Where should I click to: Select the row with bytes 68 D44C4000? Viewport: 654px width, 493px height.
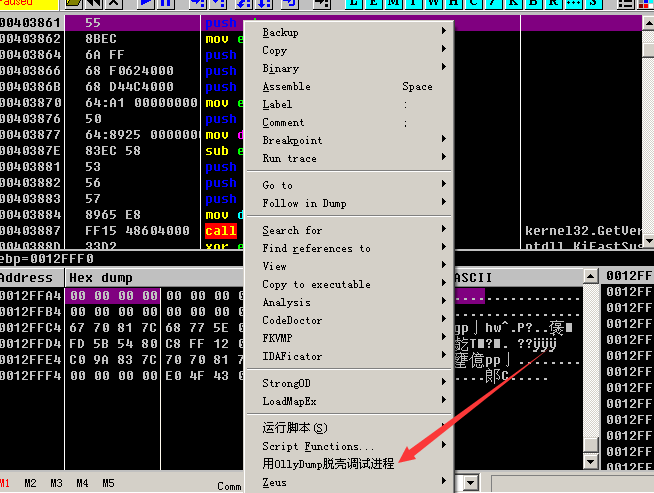tap(122, 87)
